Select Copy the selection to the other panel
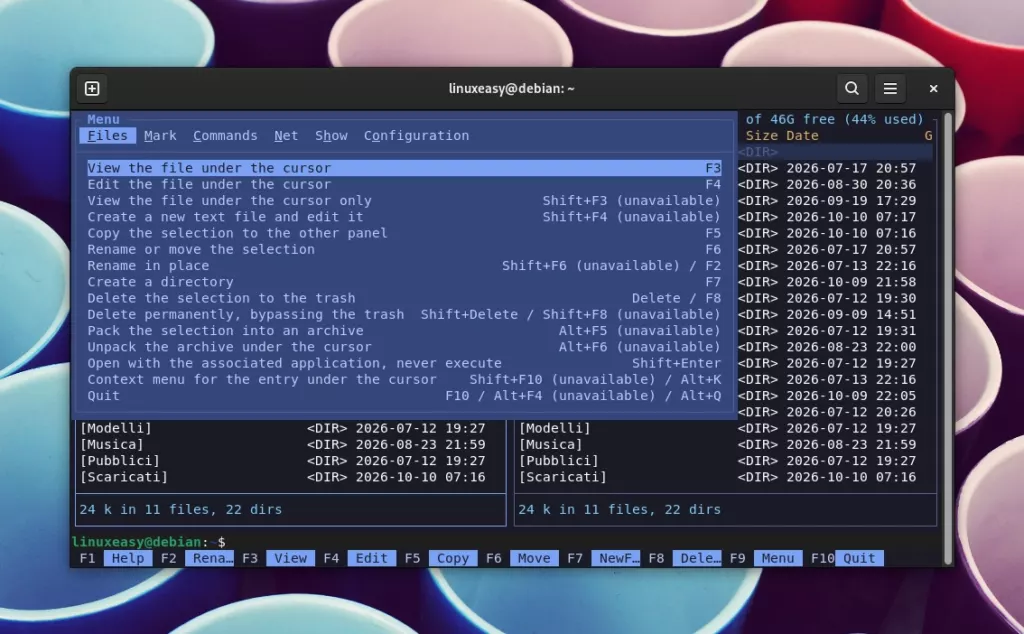 pyautogui.click(x=404, y=233)
